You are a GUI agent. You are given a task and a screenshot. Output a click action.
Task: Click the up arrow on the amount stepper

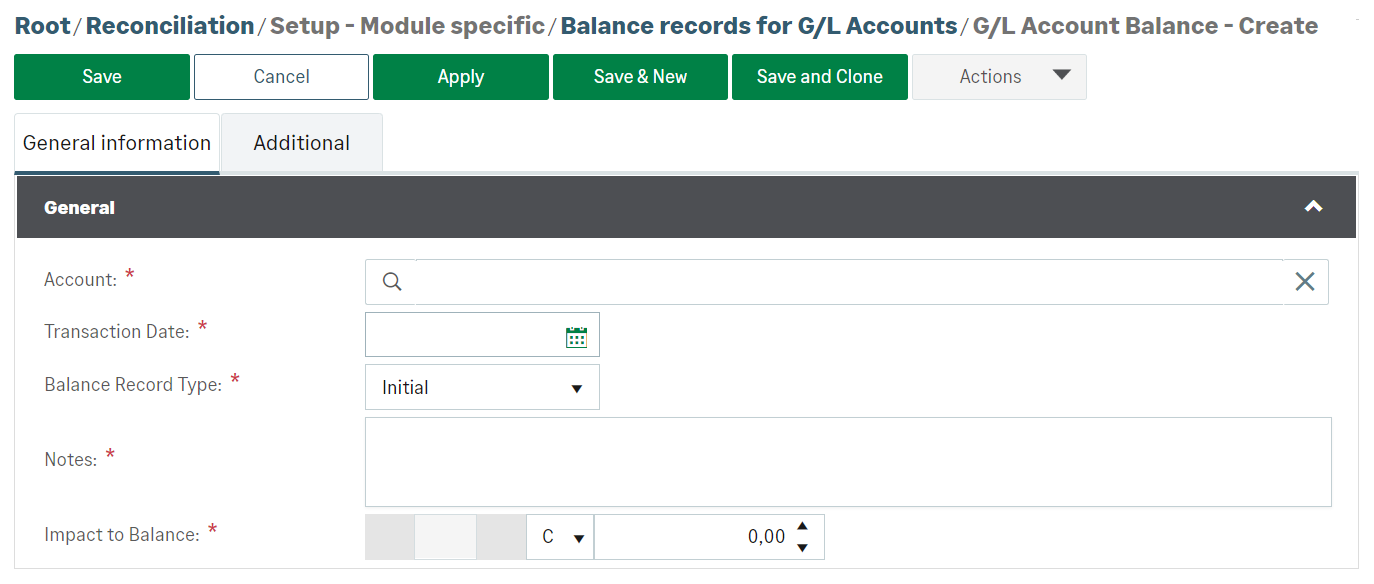point(802,528)
